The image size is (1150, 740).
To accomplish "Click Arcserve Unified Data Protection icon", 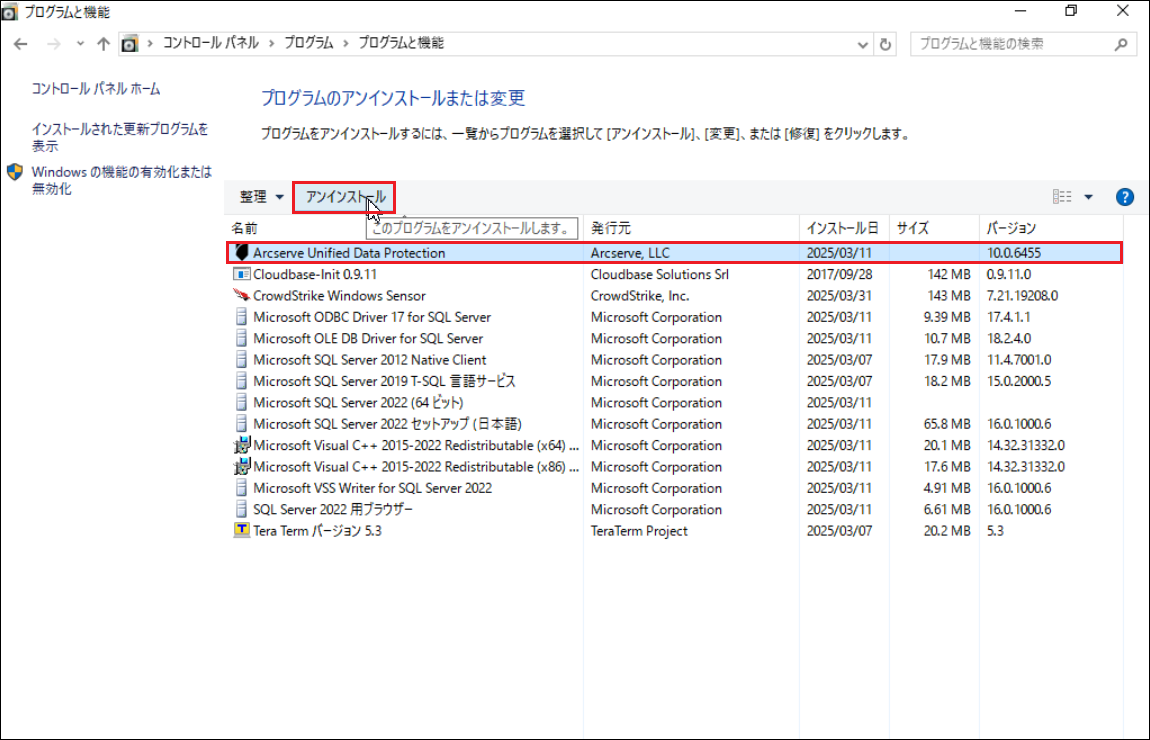I will tap(241, 252).
